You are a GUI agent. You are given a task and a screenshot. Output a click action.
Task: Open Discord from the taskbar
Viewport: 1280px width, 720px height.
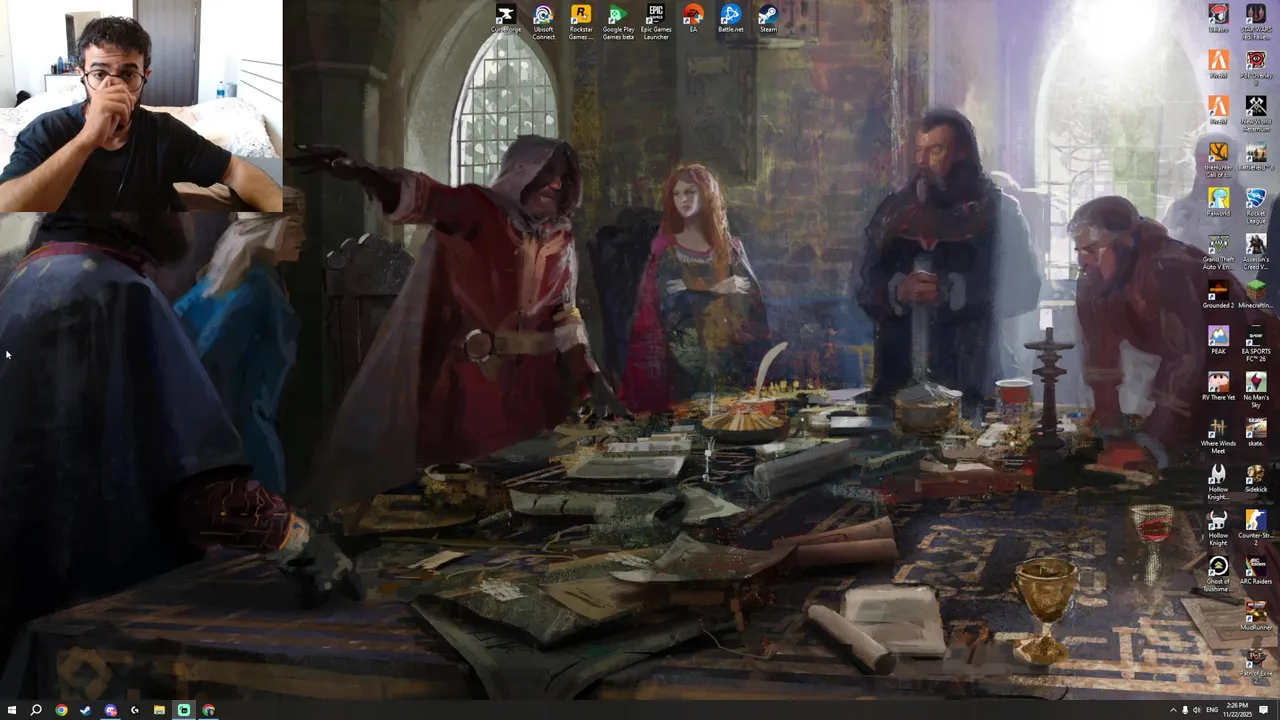[x=110, y=710]
